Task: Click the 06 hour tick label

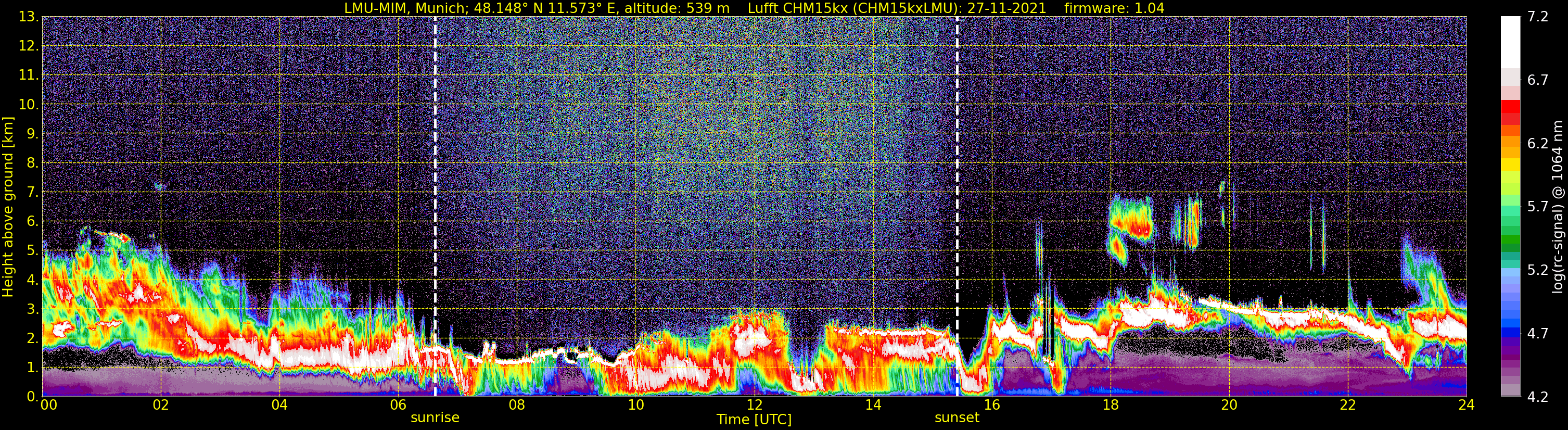Action: click(x=398, y=406)
